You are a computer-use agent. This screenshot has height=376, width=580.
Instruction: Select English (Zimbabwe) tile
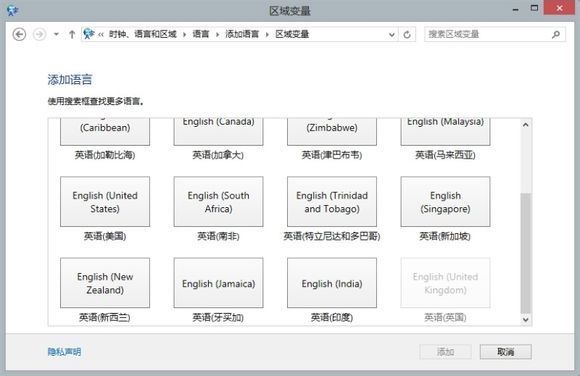click(x=332, y=132)
